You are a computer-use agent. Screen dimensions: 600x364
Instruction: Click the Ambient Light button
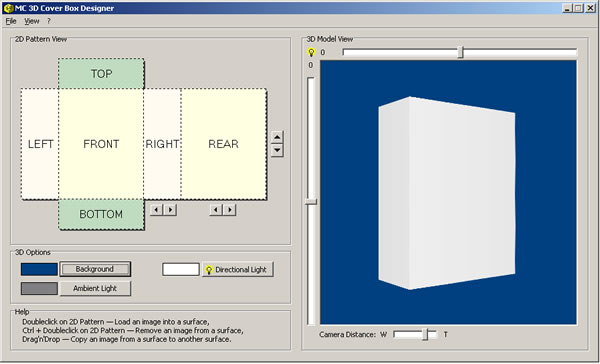click(95, 288)
